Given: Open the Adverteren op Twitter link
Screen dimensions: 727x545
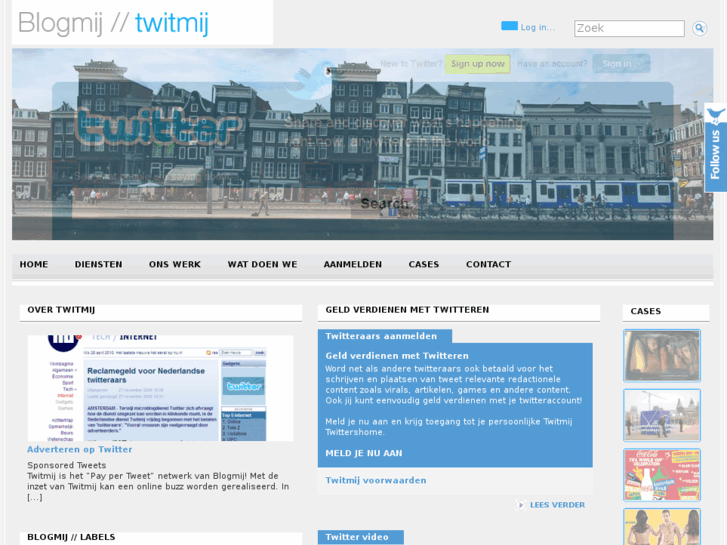Looking at the screenshot, I should click(x=80, y=449).
